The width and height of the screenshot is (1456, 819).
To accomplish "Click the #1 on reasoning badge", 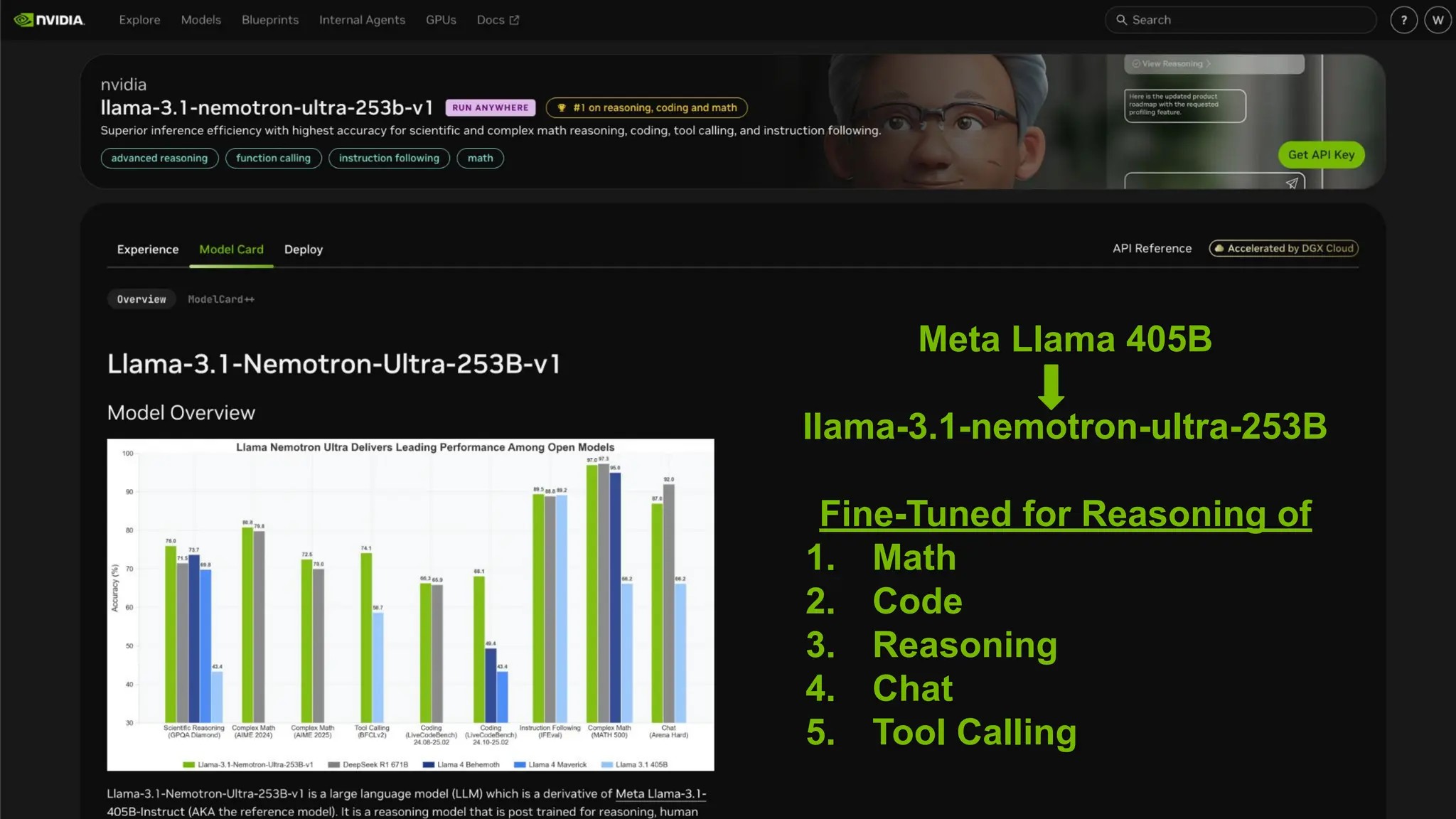I will pyautogui.click(x=646, y=107).
